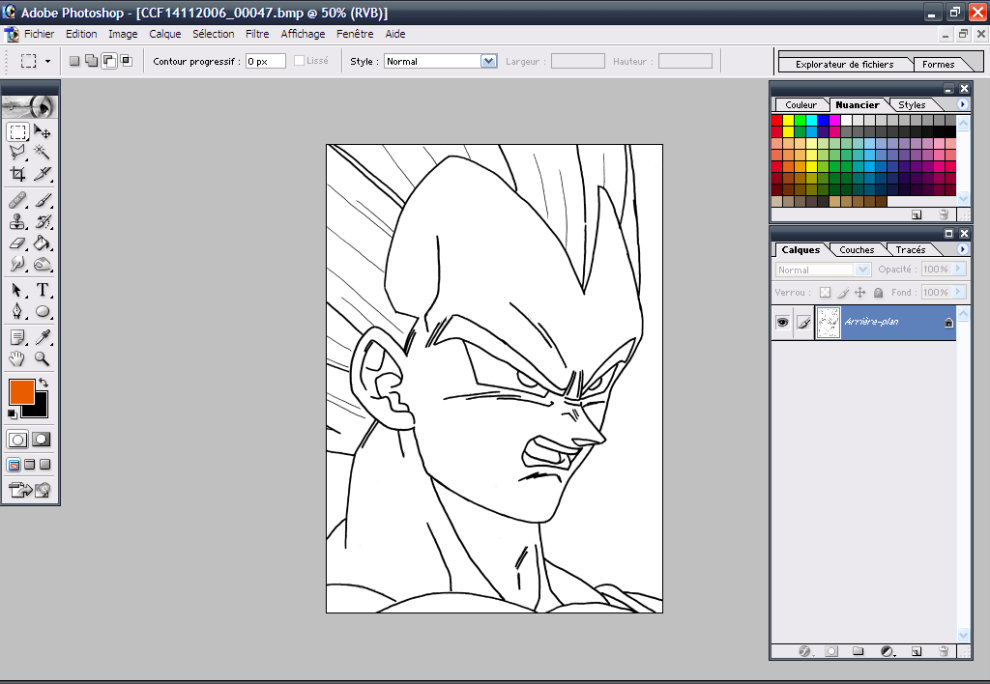Select the Notes tool

point(18,337)
